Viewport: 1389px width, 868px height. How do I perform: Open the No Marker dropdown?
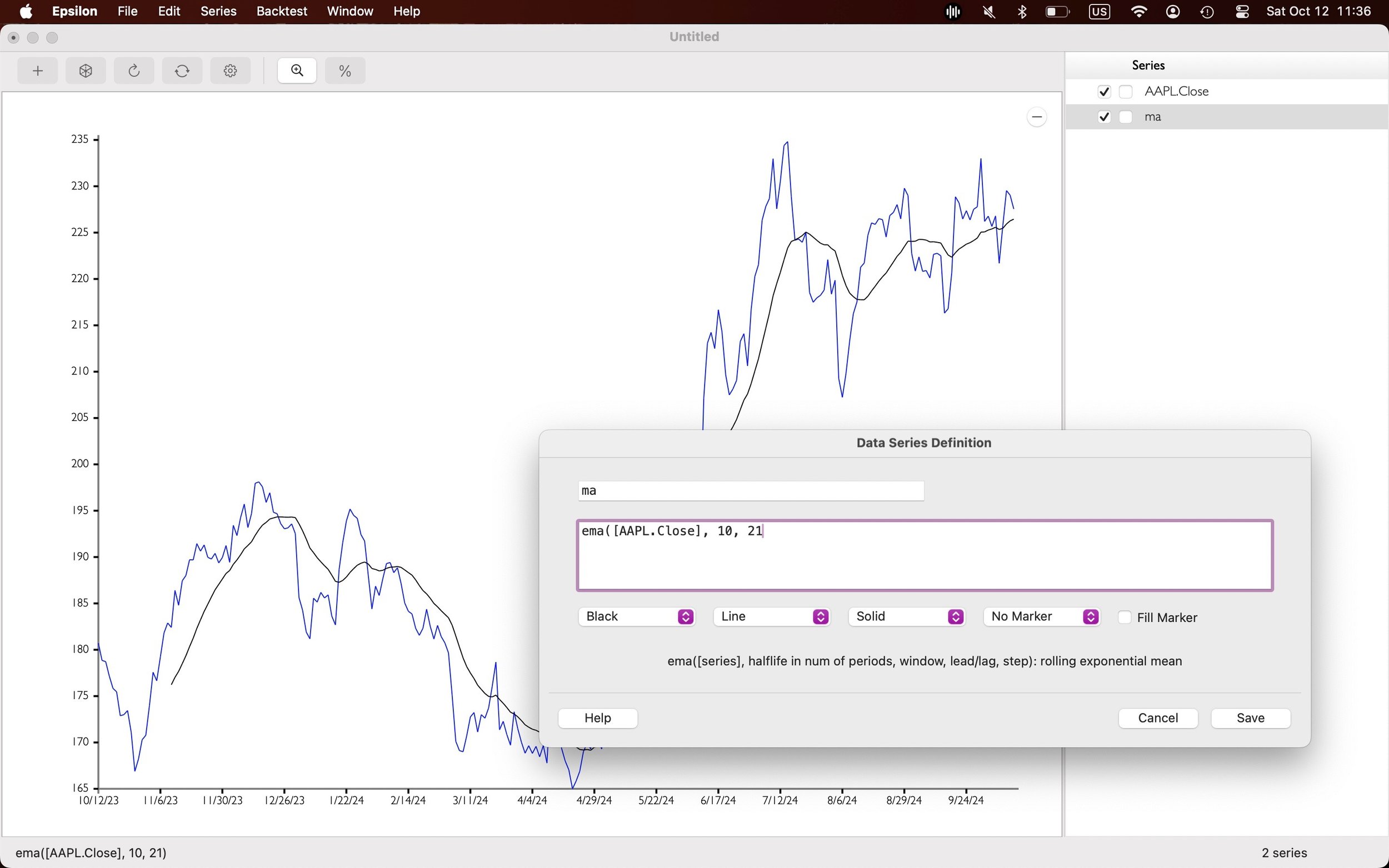(x=1042, y=616)
